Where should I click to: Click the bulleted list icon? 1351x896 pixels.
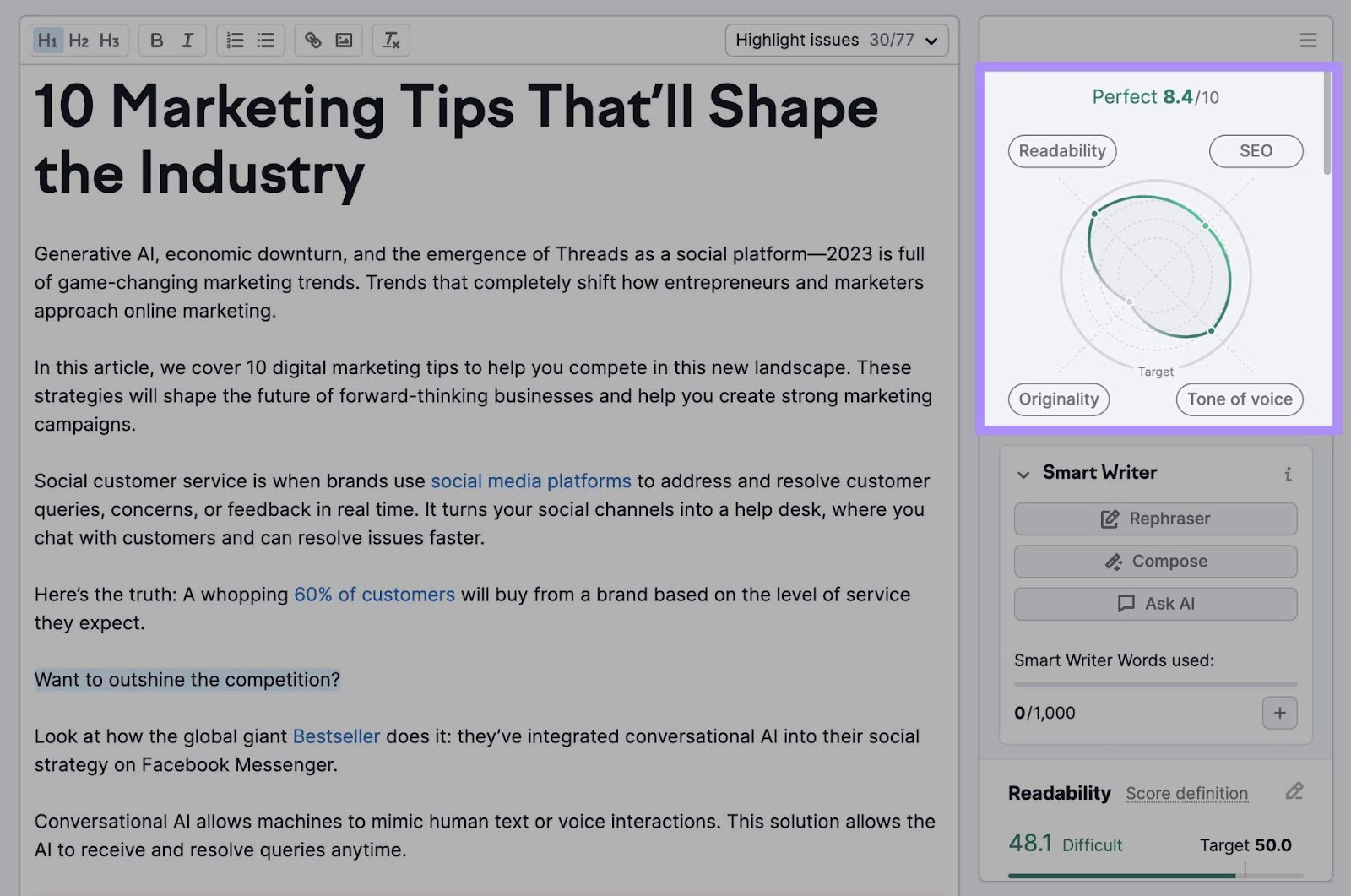pyautogui.click(x=264, y=40)
